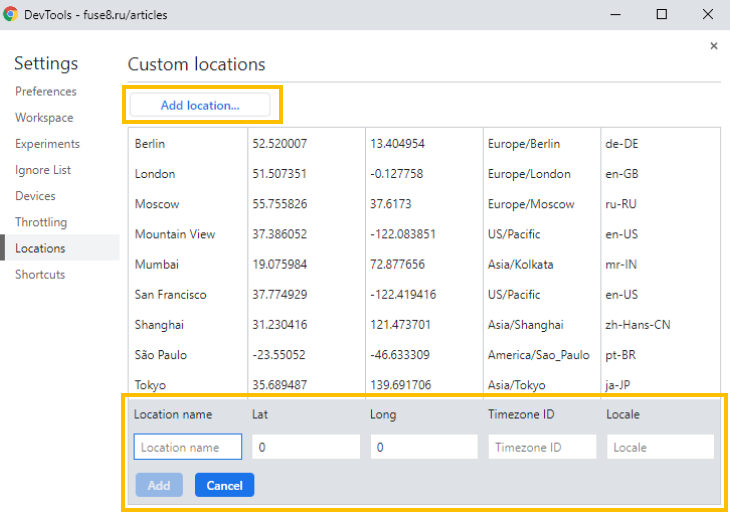Open the Throttling settings tab

(x=41, y=222)
